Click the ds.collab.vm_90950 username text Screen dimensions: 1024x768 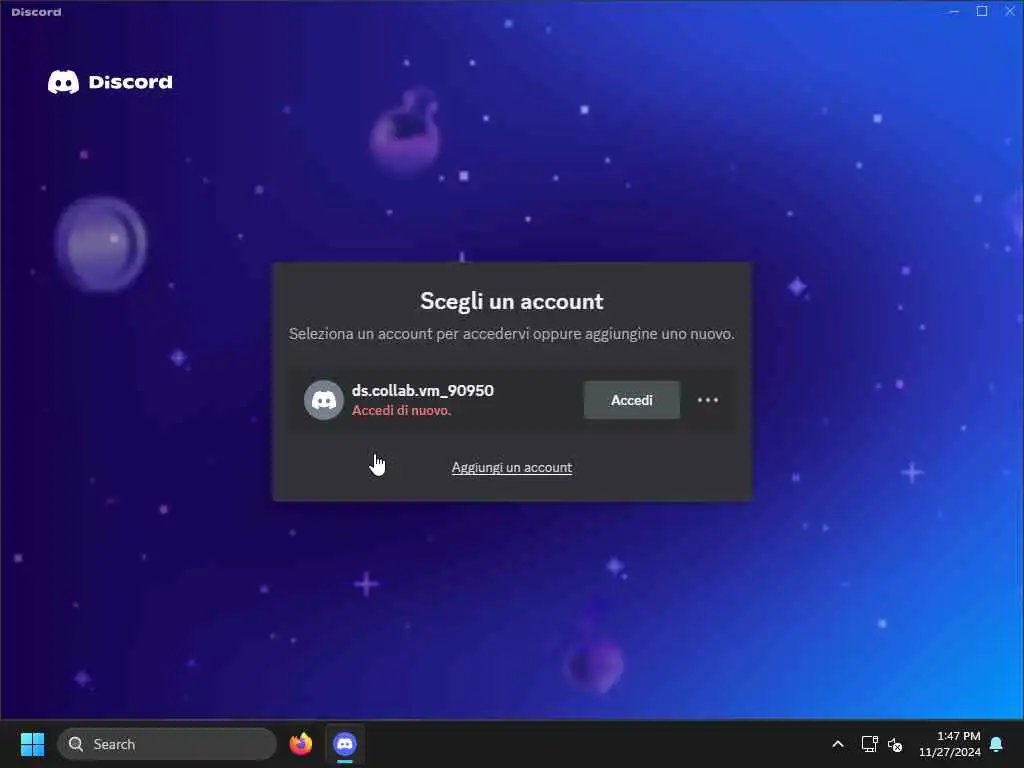[x=423, y=391]
